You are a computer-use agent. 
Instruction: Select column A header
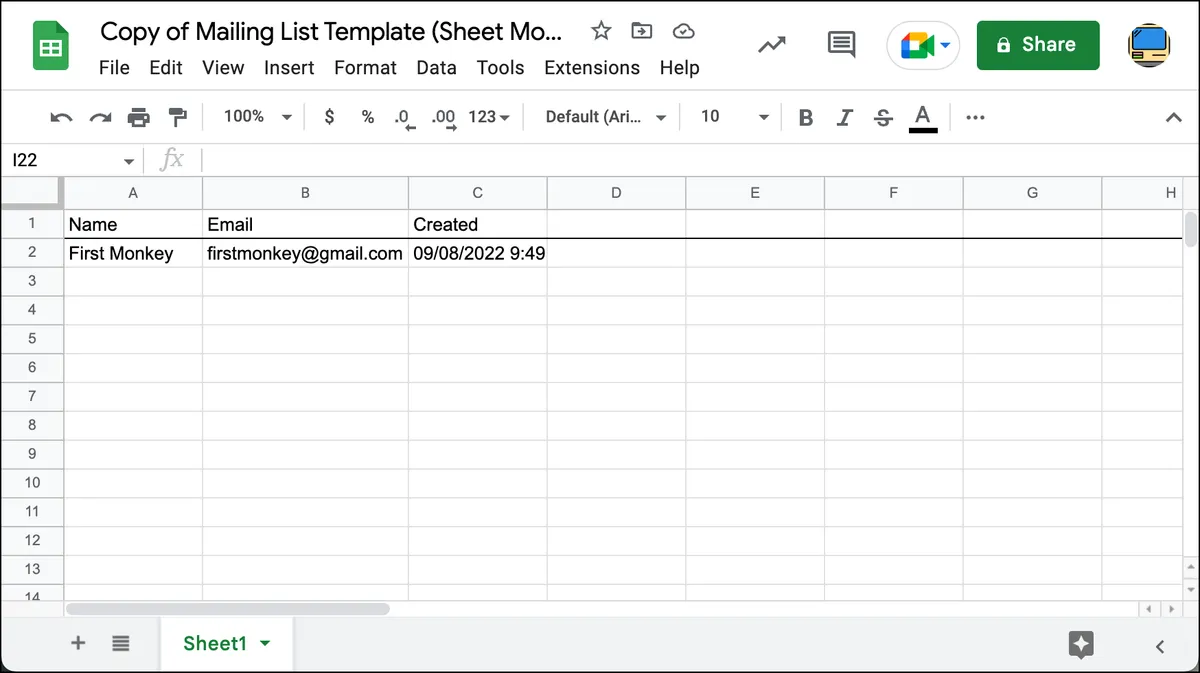(x=133, y=193)
